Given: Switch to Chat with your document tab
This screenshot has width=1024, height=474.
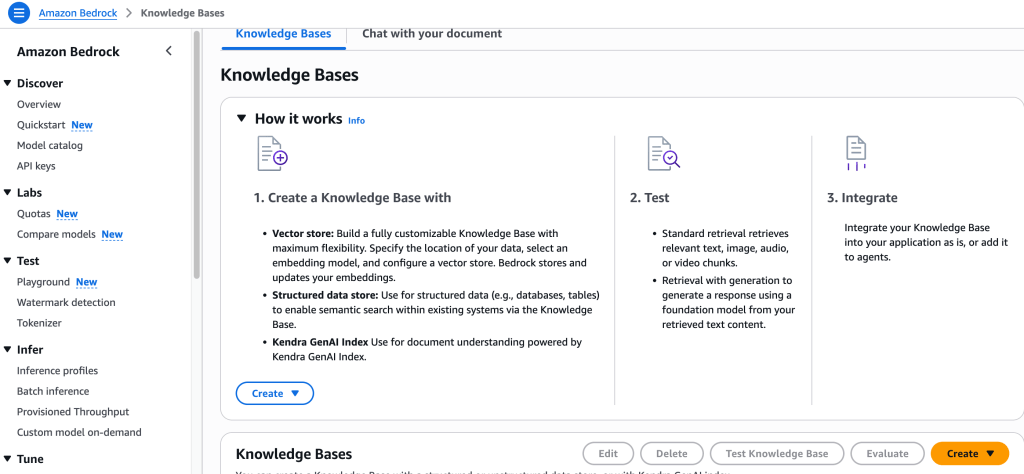Looking at the screenshot, I should 432,33.
